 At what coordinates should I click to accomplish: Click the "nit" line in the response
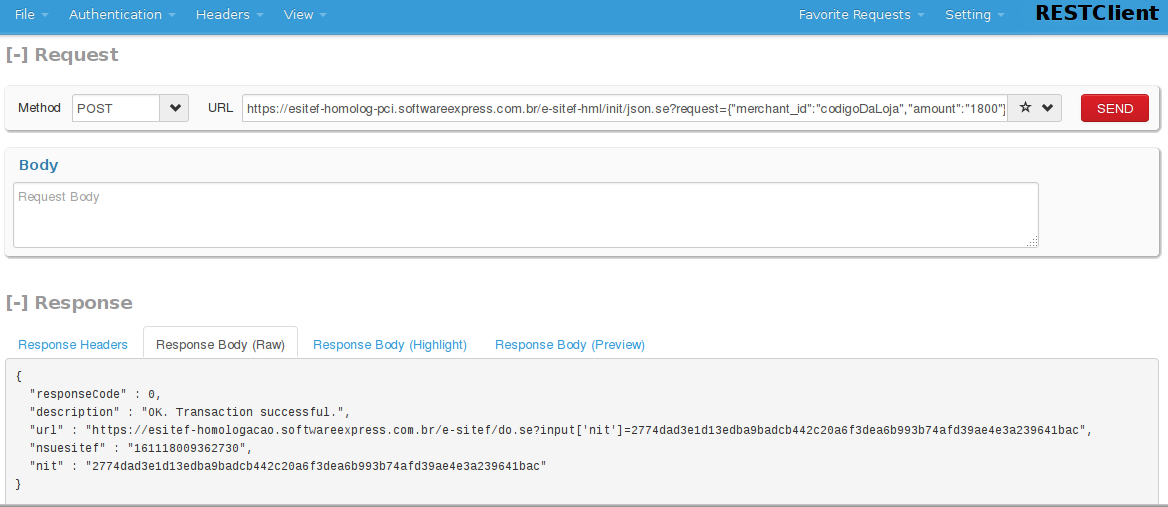pyautogui.click(x=288, y=466)
